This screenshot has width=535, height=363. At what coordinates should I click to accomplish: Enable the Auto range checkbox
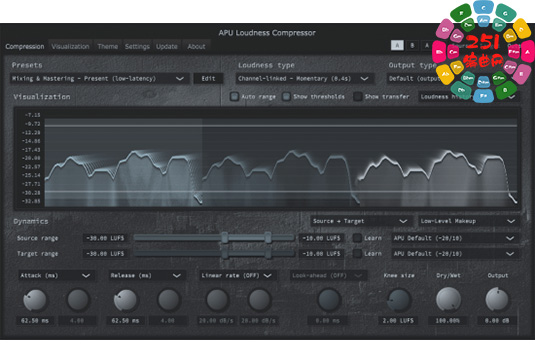tap(234, 97)
